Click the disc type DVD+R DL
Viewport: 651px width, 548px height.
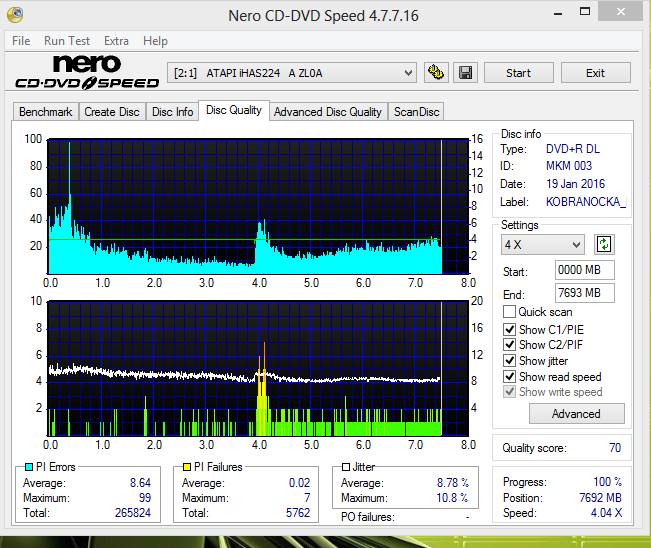click(573, 149)
